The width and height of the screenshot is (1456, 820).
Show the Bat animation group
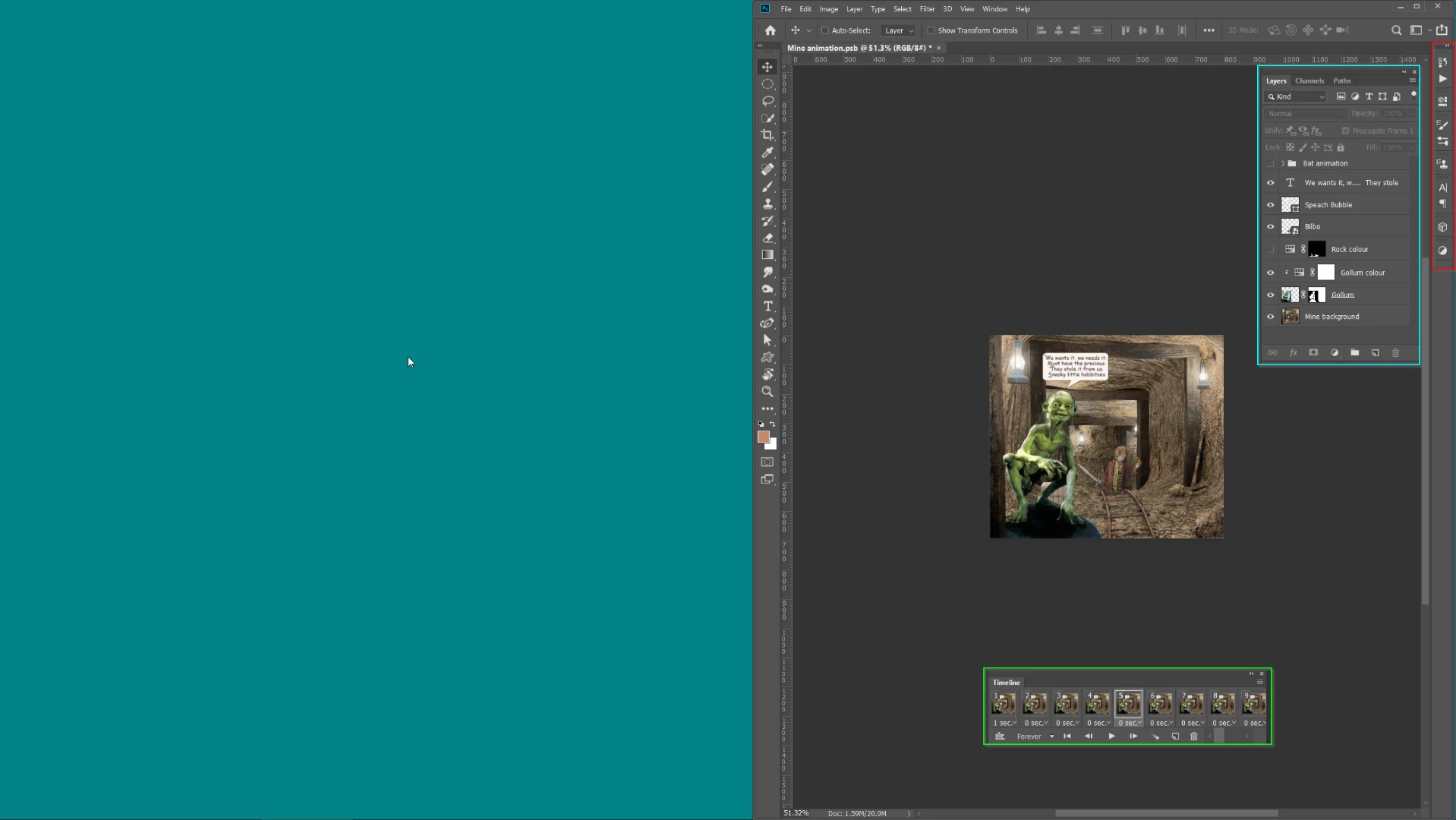pos(1271,164)
